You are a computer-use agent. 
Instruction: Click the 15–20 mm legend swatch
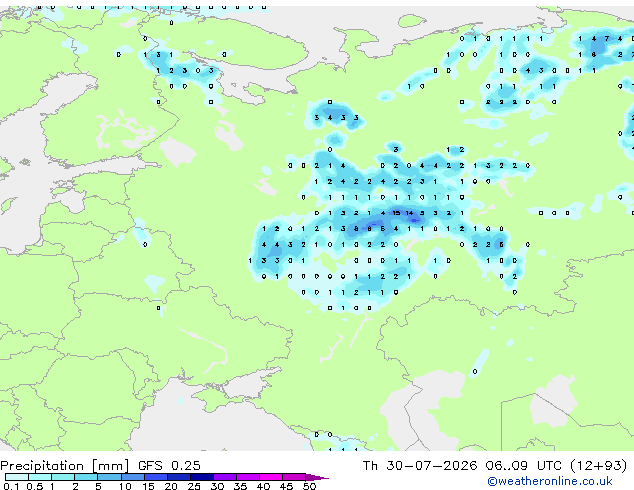coord(156,477)
